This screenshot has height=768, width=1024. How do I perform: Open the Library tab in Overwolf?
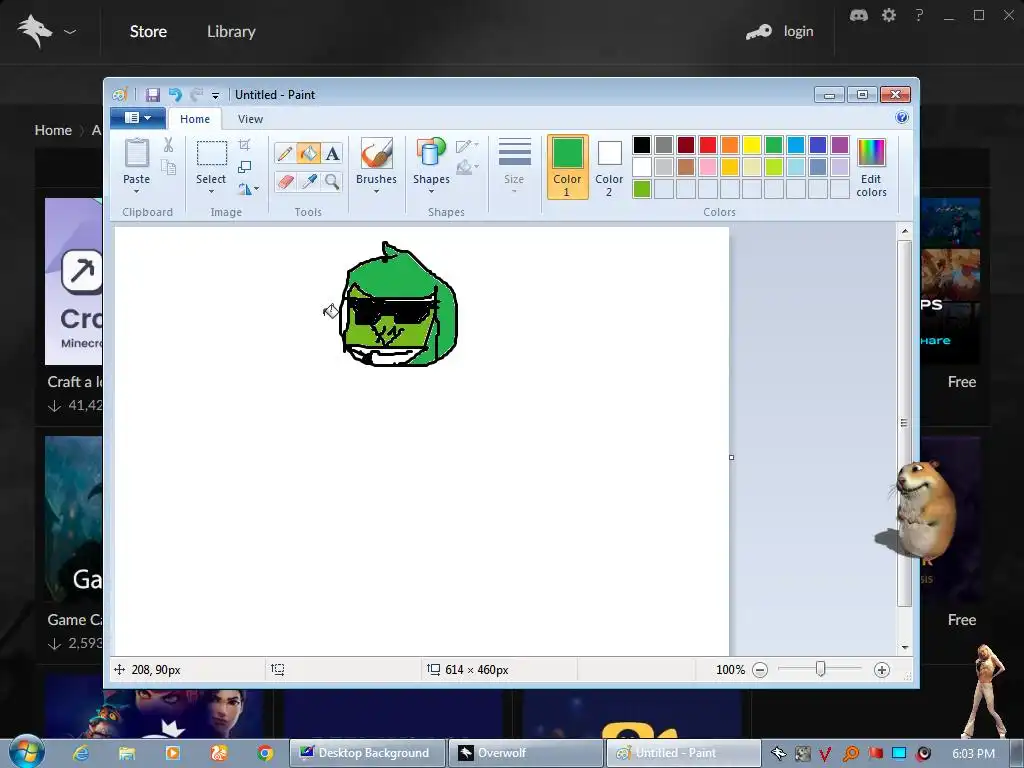[231, 31]
